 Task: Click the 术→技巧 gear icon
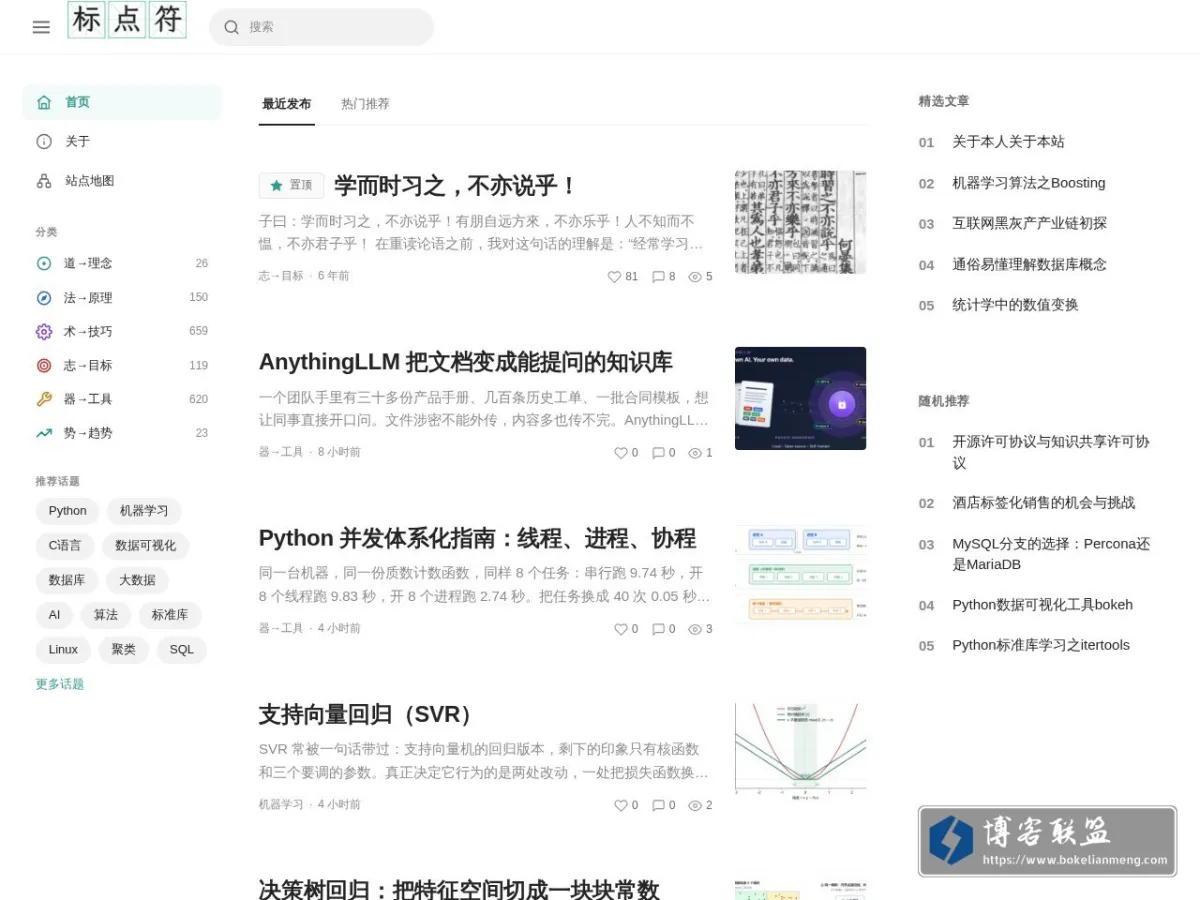(x=44, y=331)
